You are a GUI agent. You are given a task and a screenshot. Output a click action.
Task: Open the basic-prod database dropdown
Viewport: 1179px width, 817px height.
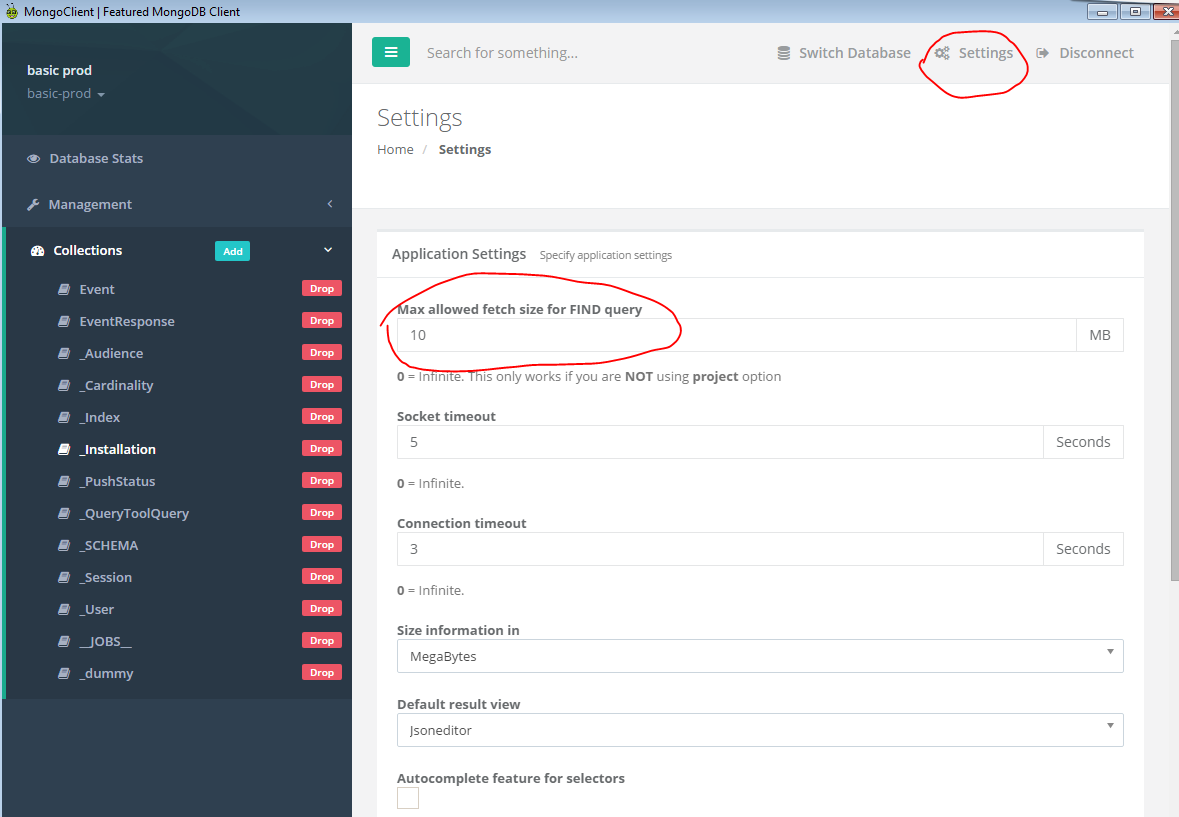point(66,94)
